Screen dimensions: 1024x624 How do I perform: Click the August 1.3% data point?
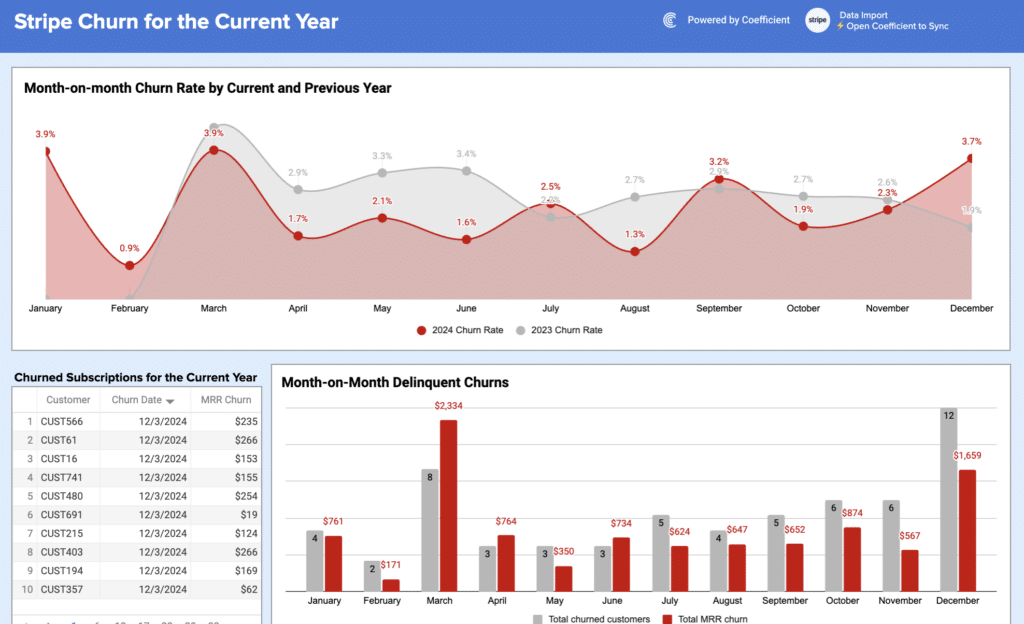(x=635, y=251)
